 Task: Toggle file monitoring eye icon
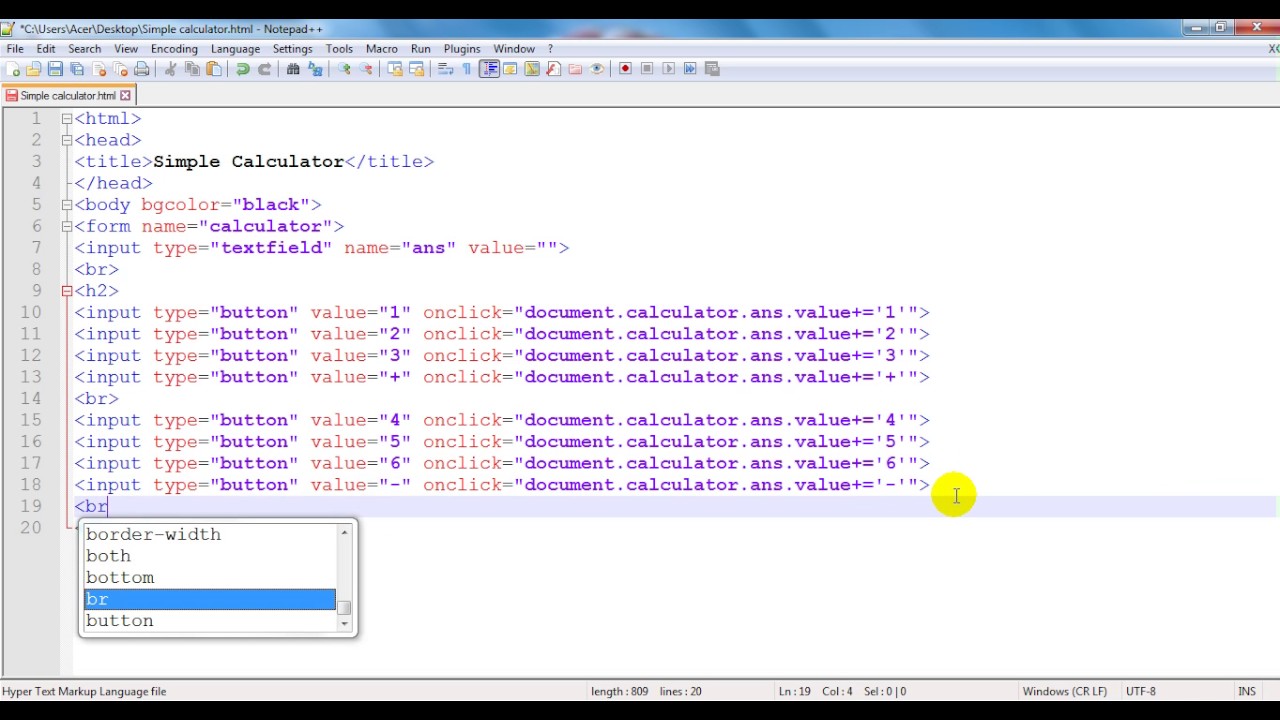pyautogui.click(x=597, y=69)
